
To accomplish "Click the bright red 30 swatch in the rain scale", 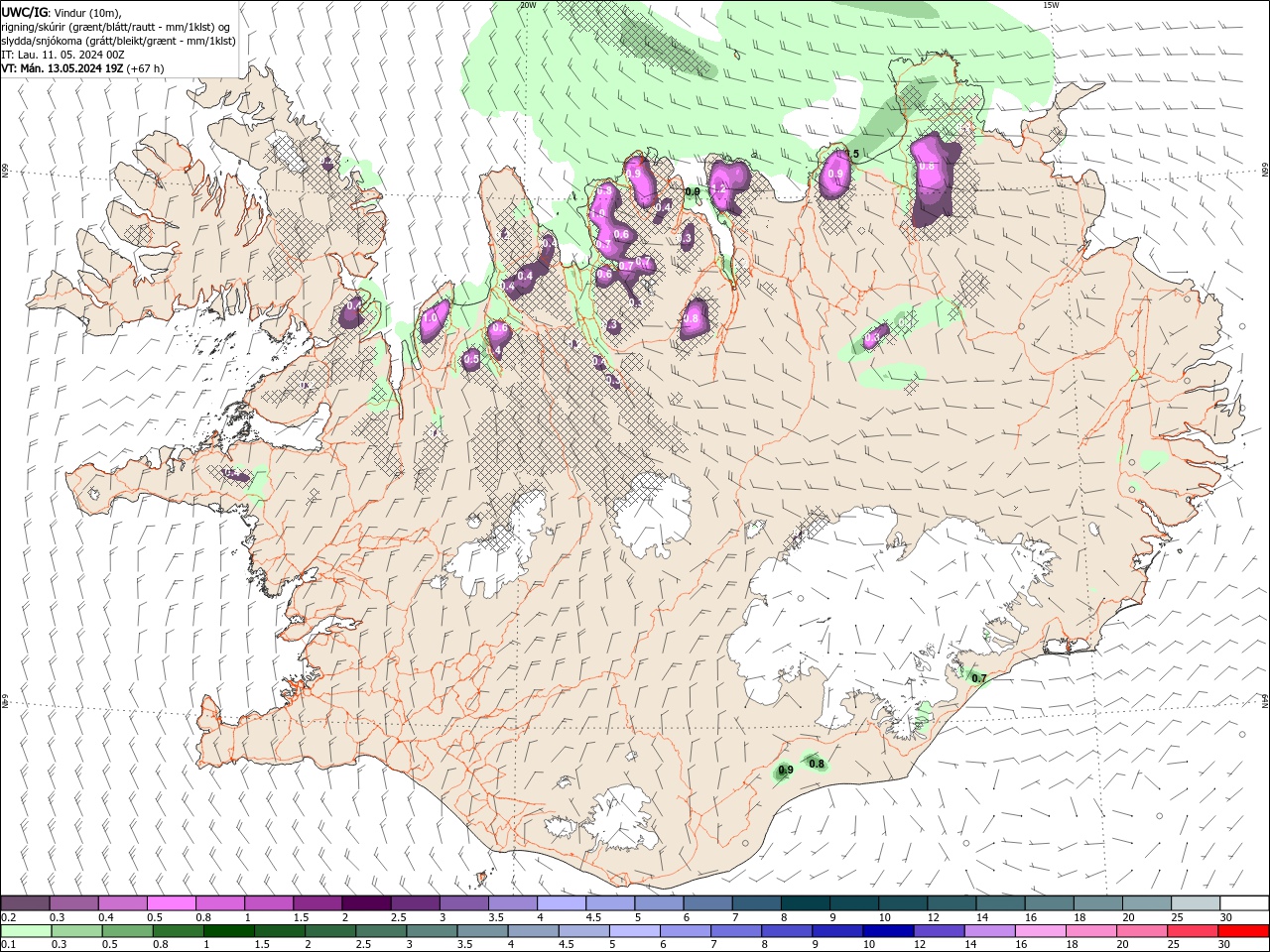I will [1244, 931].
